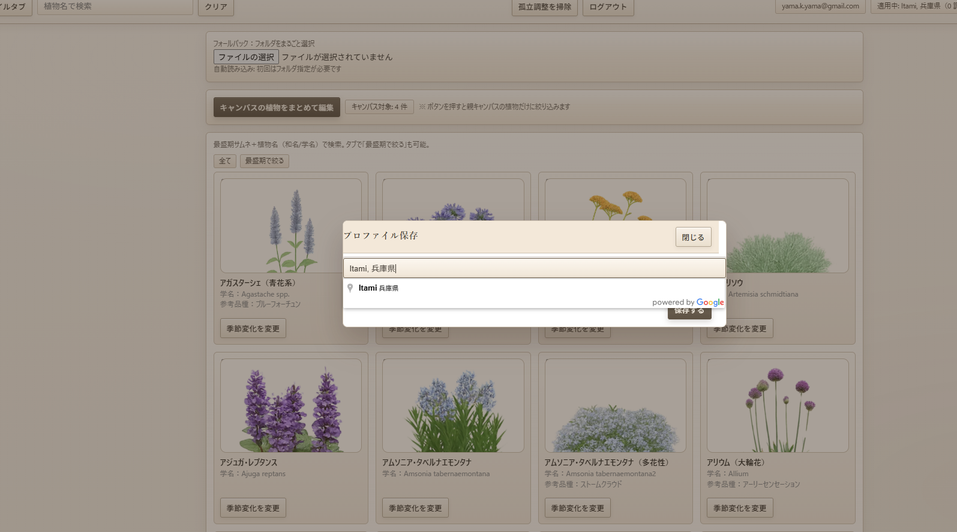Close the プロファイル保存 dialog with 閉じる

click(693, 237)
